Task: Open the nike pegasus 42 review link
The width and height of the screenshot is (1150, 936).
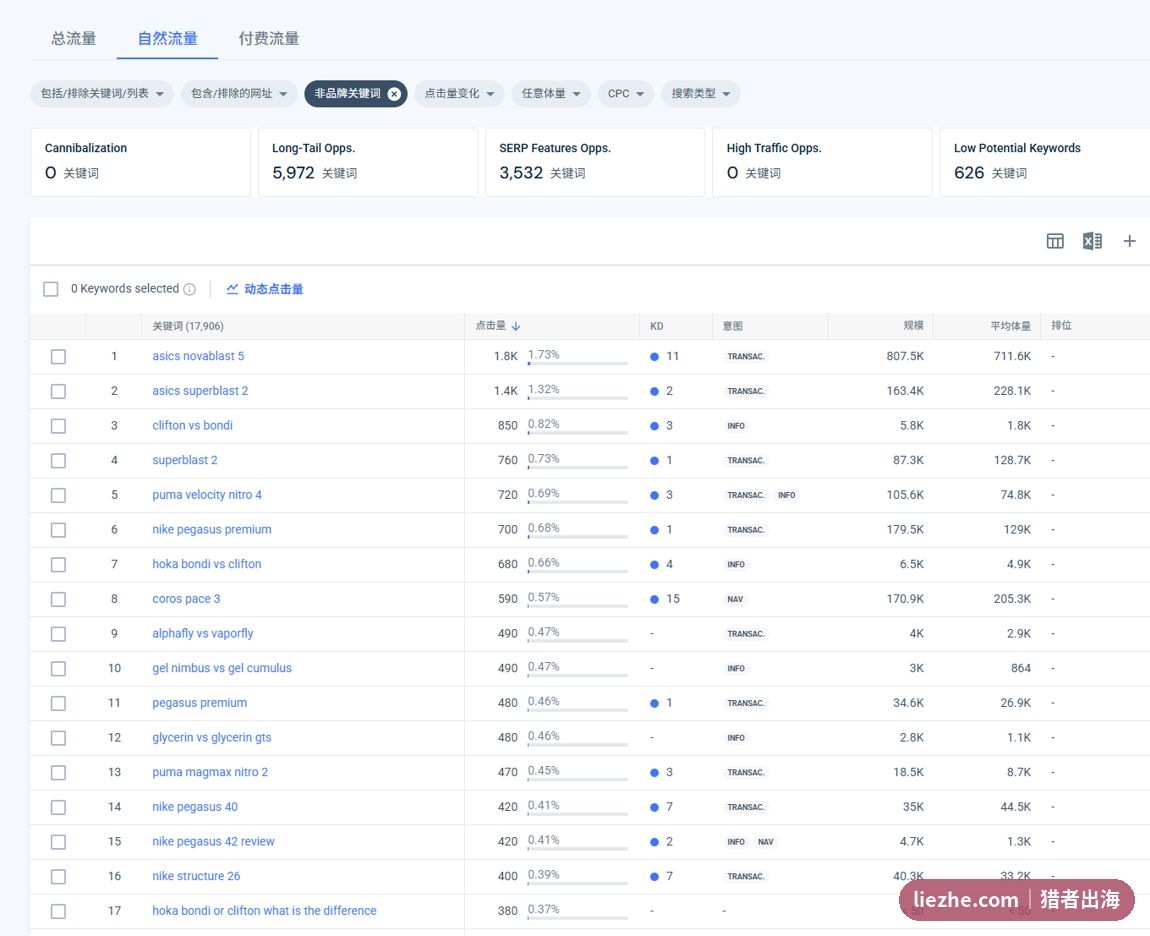Action: pyautogui.click(x=213, y=841)
